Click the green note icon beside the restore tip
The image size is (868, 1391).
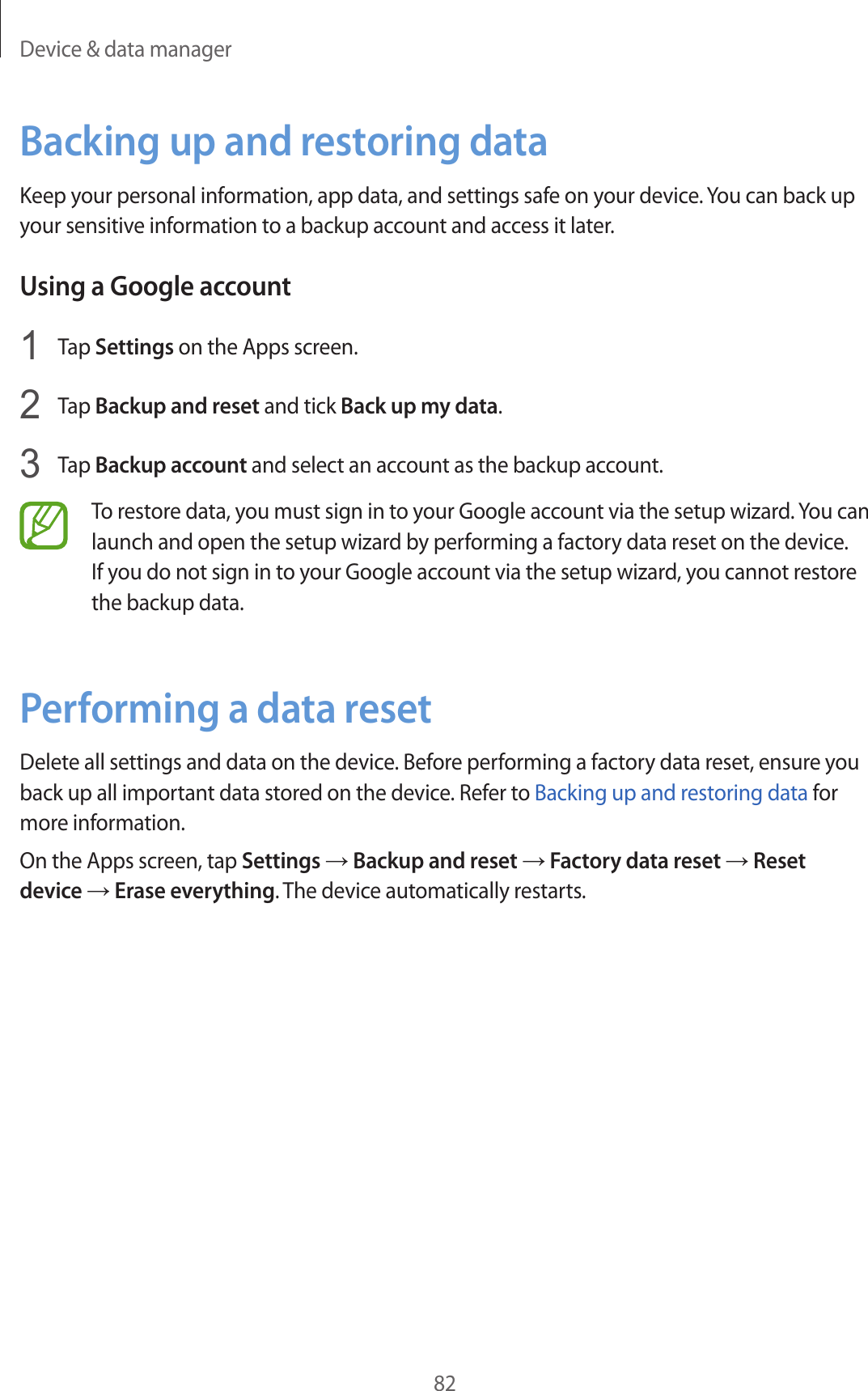tap(44, 526)
